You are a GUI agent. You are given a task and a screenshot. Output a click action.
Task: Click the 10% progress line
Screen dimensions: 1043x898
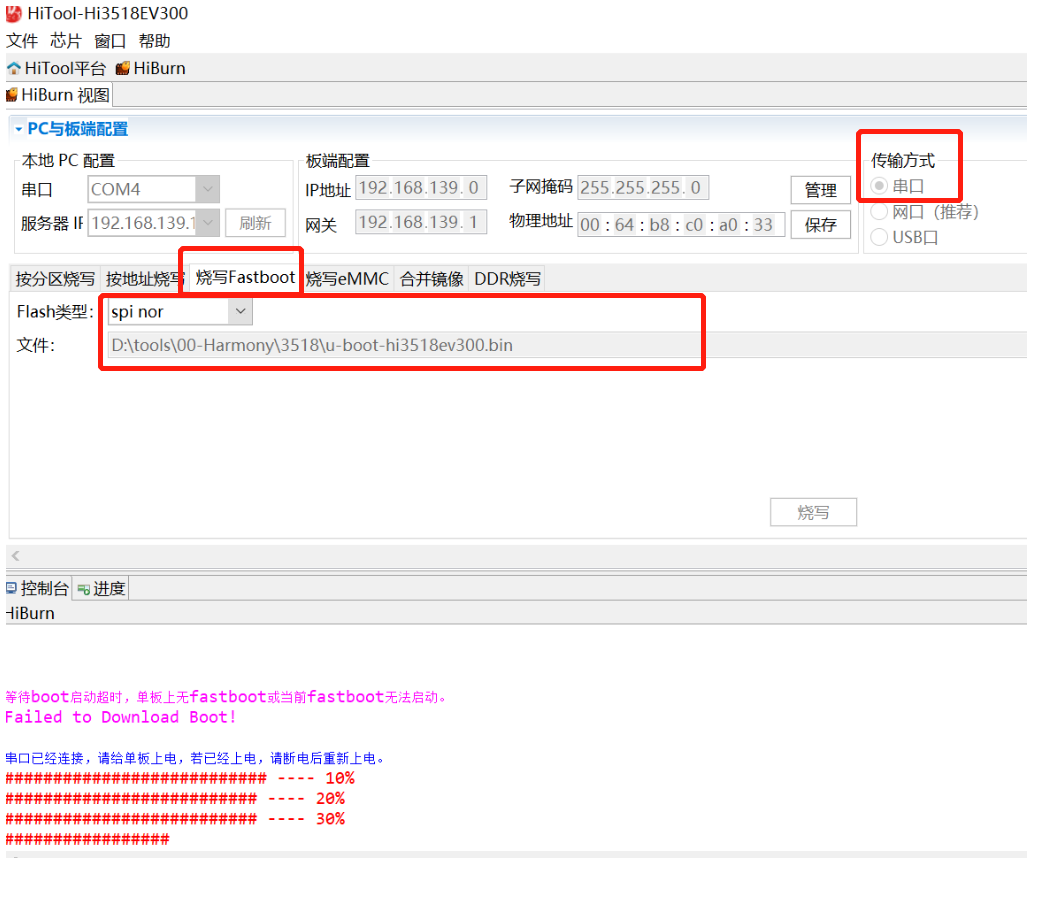point(180,778)
